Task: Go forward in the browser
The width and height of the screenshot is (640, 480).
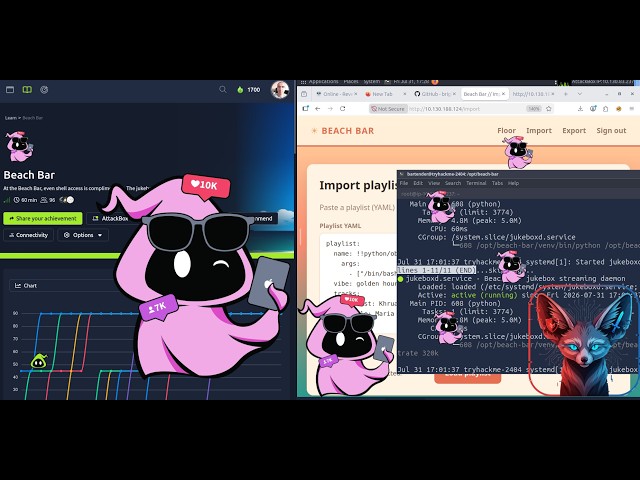Action: pyautogui.click(x=330, y=109)
